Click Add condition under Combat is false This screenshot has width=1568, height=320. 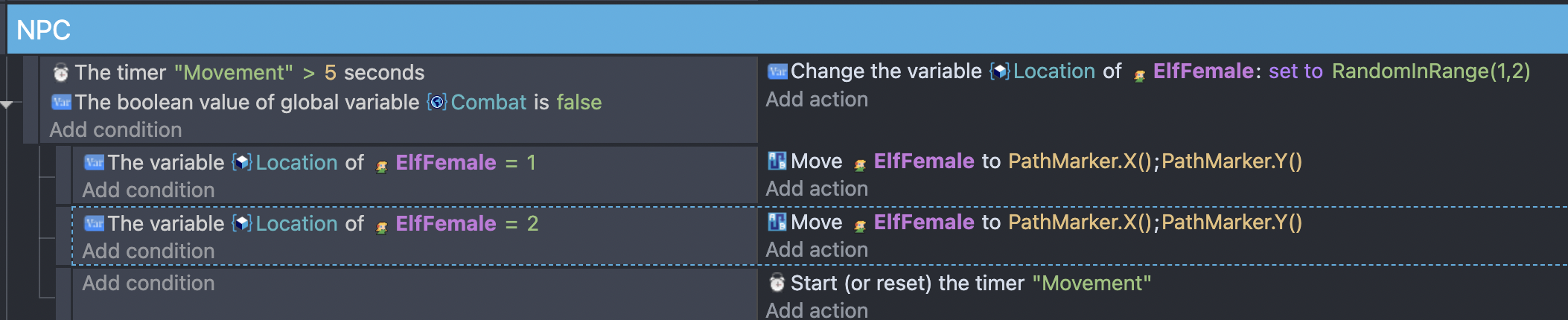click(115, 129)
